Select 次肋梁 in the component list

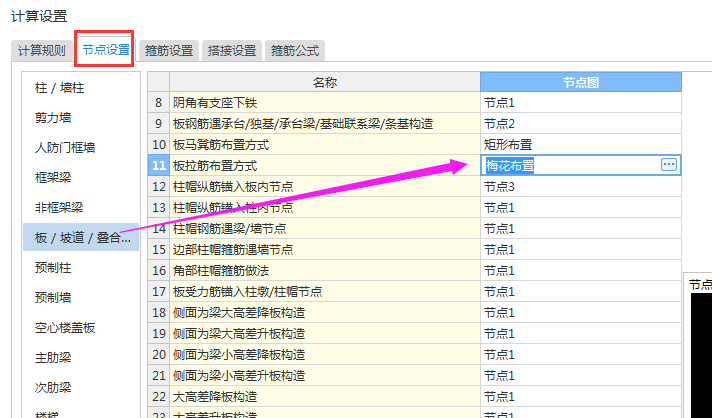[x=81, y=388]
